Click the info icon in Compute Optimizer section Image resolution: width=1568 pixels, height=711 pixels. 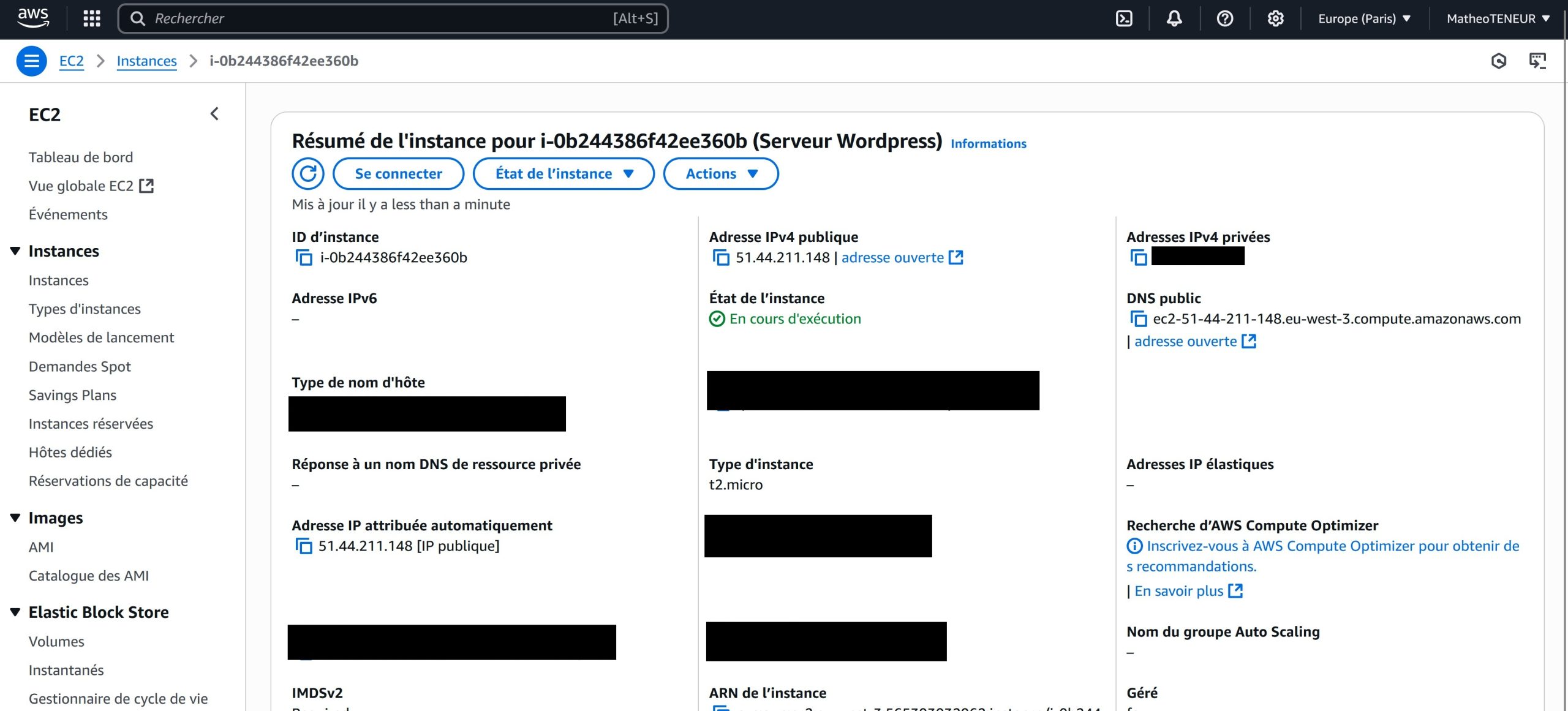[1134, 546]
